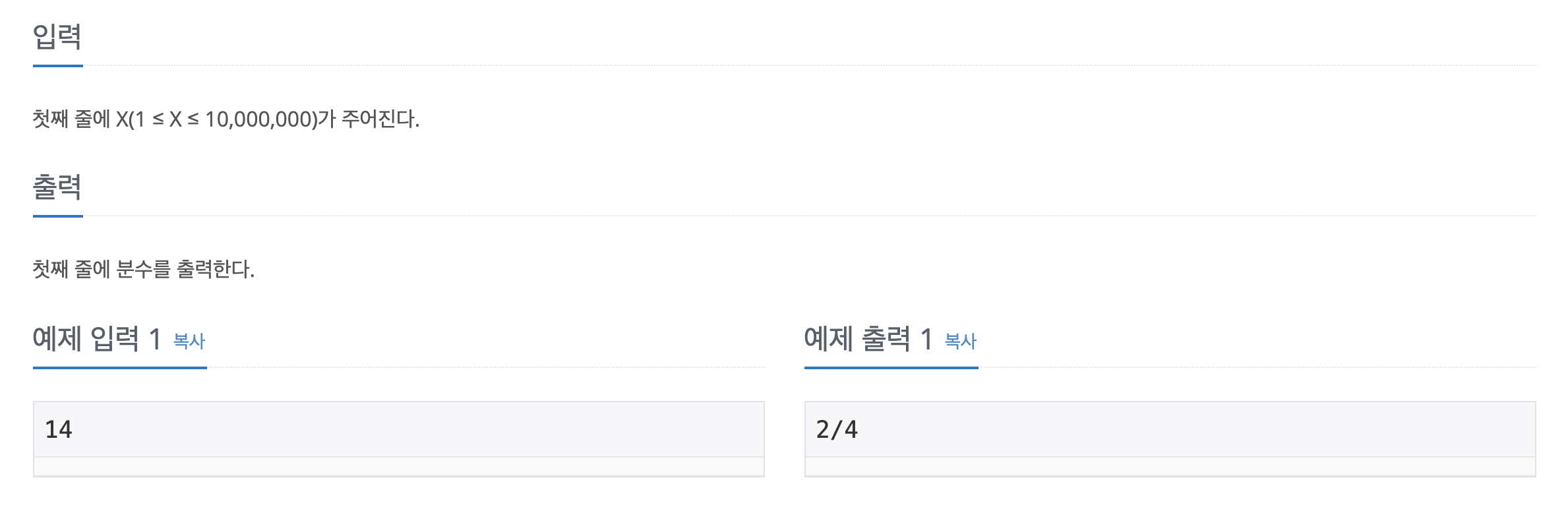Select the 예제 출력 1 heading
The image size is (1568, 513).
click(x=869, y=339)
